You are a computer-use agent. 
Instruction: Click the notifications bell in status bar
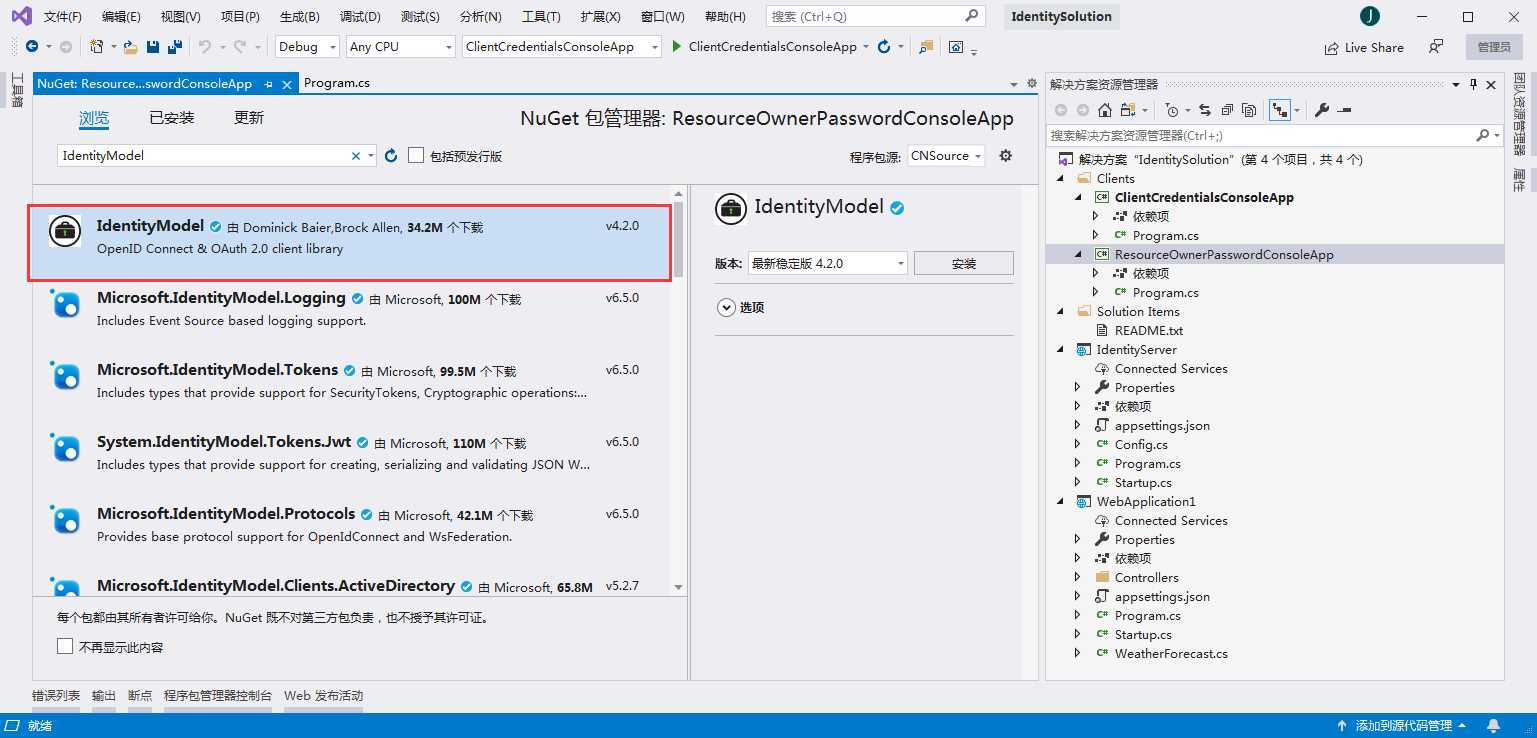(x=1493, y=726)
